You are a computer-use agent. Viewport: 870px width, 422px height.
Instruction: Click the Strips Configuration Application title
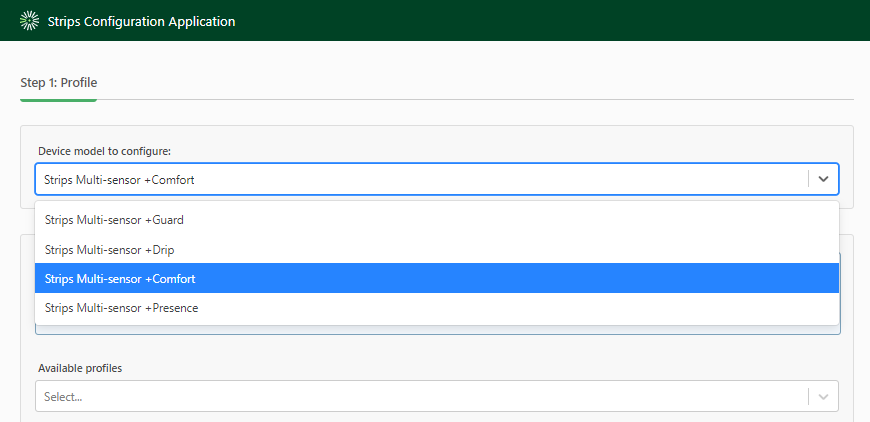[x=141, y=22]
